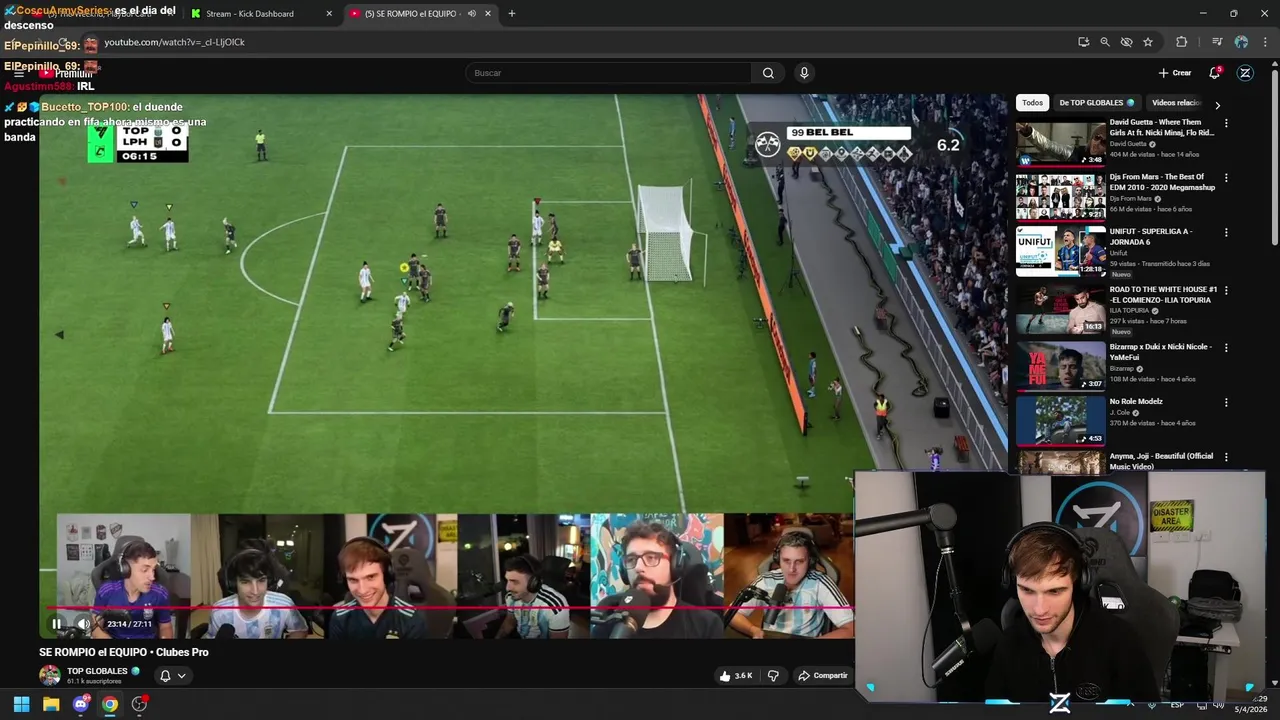
Task: Mute the video with the speaker icon
Action: [84, 624]
